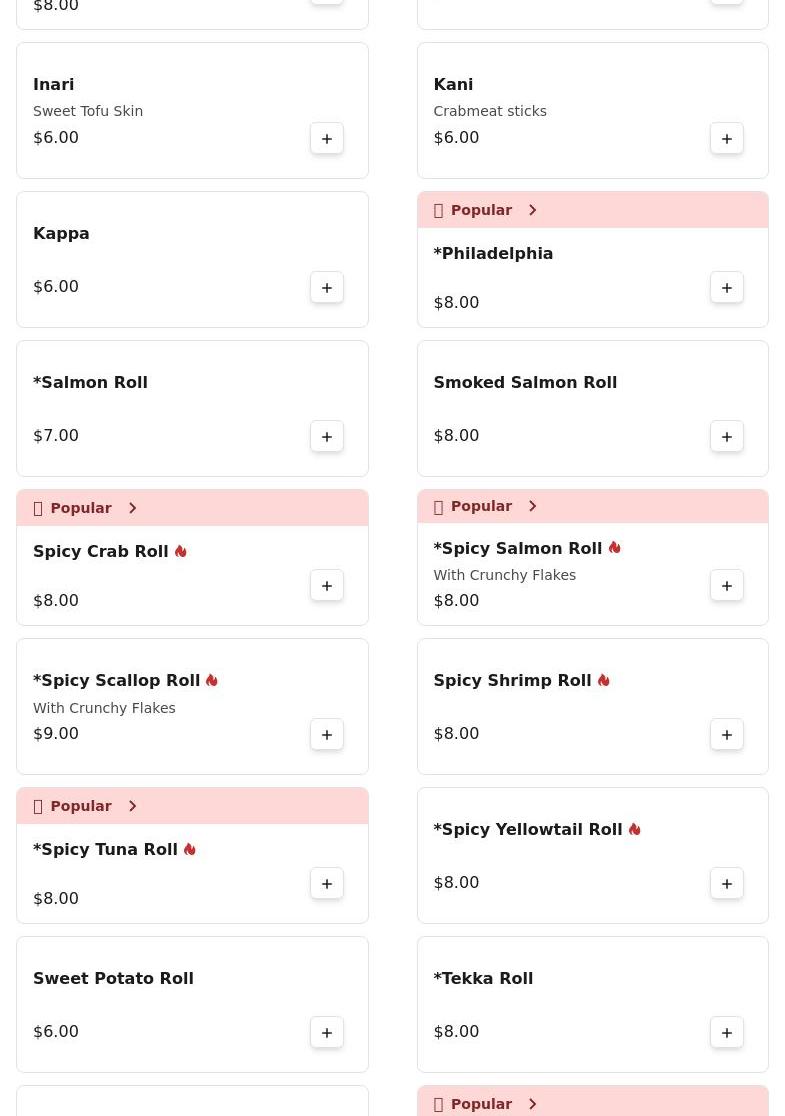This screenshot has width=785, height=1116.
Task: Add *Spicy Yellowtail Roll to order
Action: point(727,883)
